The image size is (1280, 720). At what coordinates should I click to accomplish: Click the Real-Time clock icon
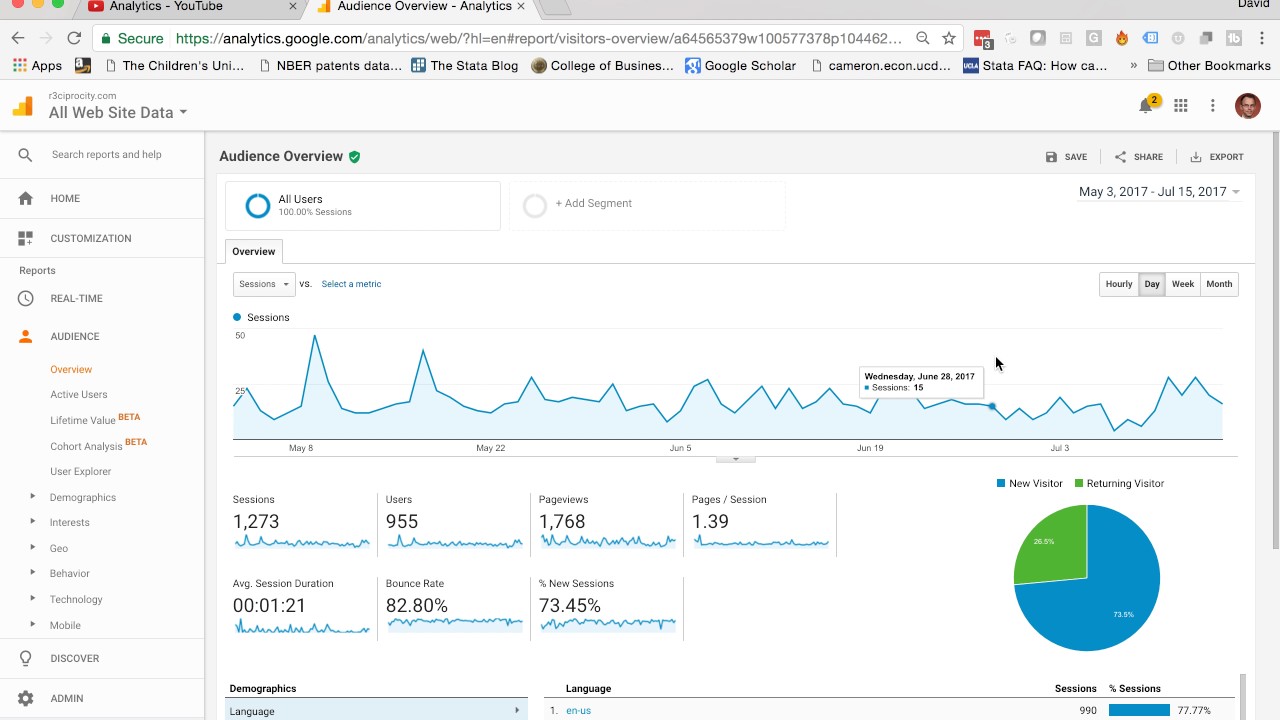pos(26,298)
